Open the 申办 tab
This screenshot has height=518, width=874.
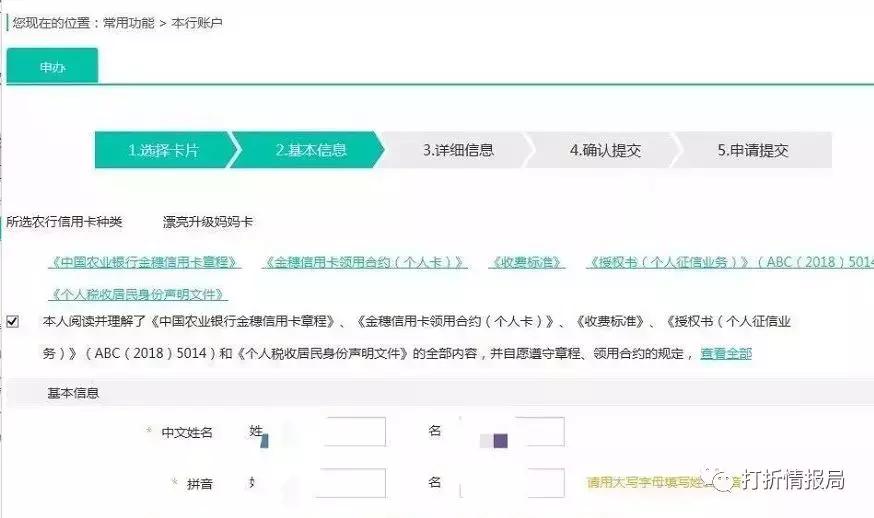pyautogui.click(x=52, y=66)
